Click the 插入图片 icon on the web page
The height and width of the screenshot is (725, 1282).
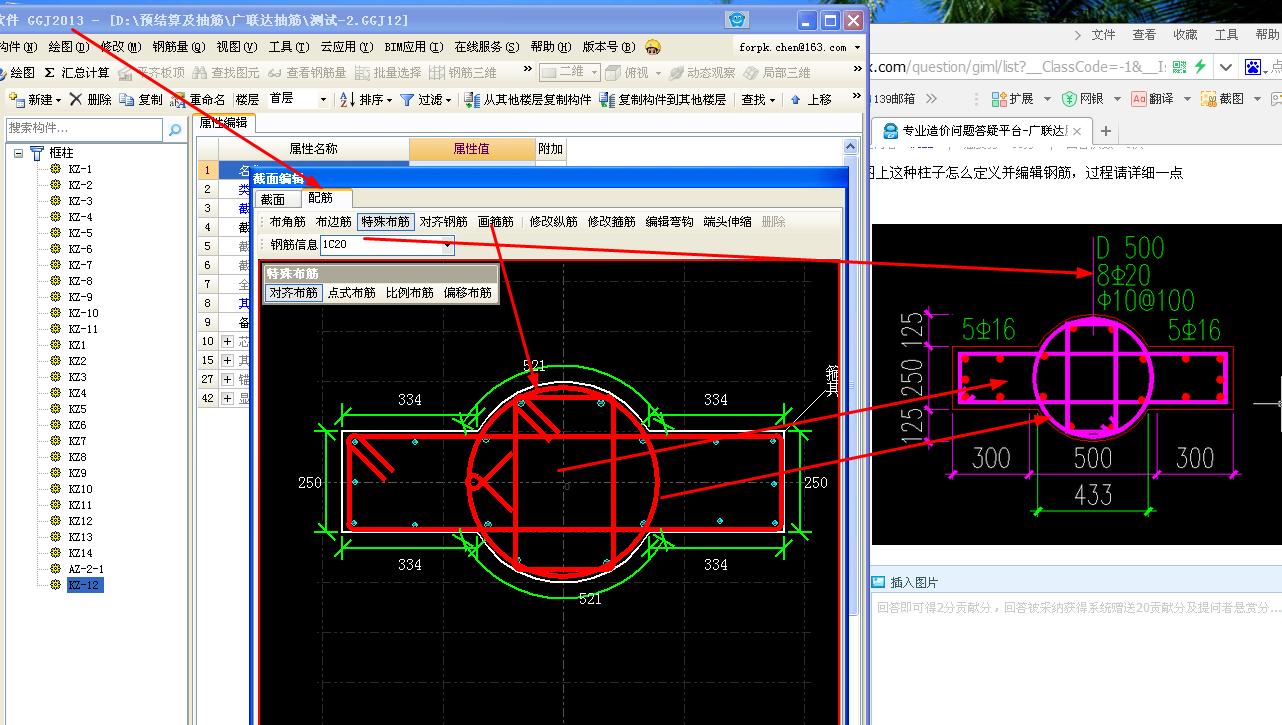[x=878, y=582]
